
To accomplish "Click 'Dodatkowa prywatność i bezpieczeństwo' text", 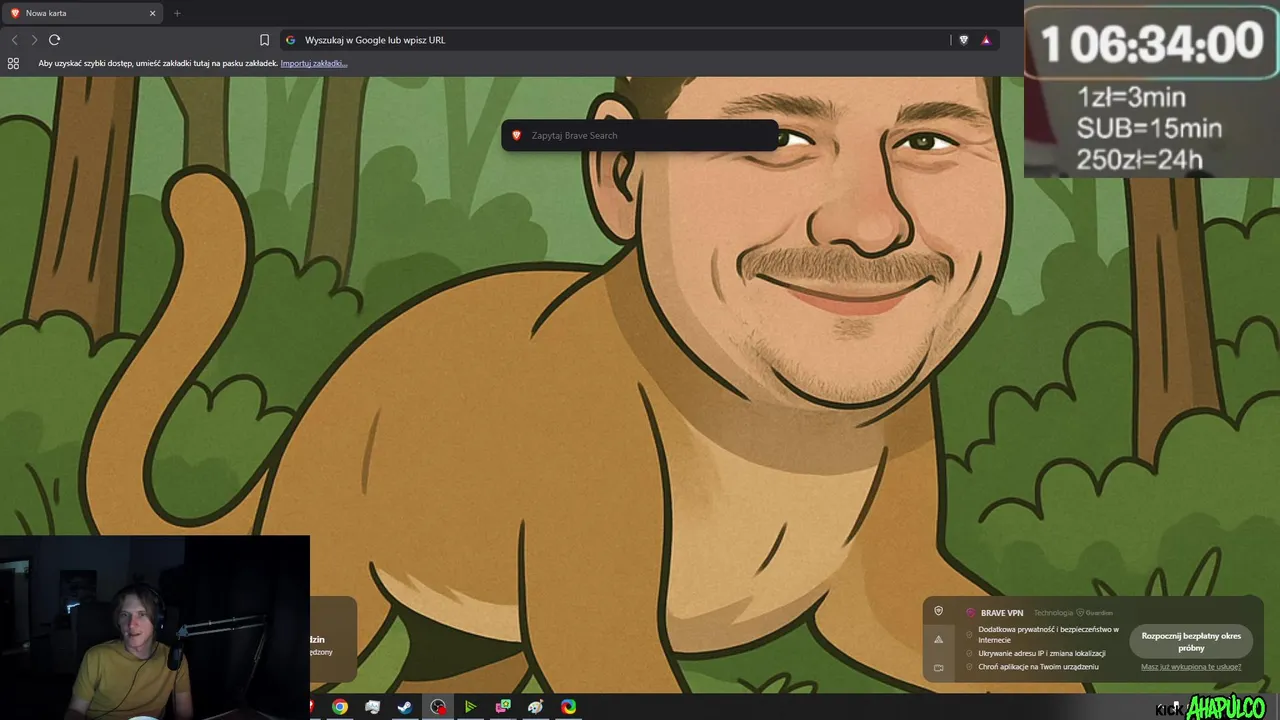I will (1048, 634).
